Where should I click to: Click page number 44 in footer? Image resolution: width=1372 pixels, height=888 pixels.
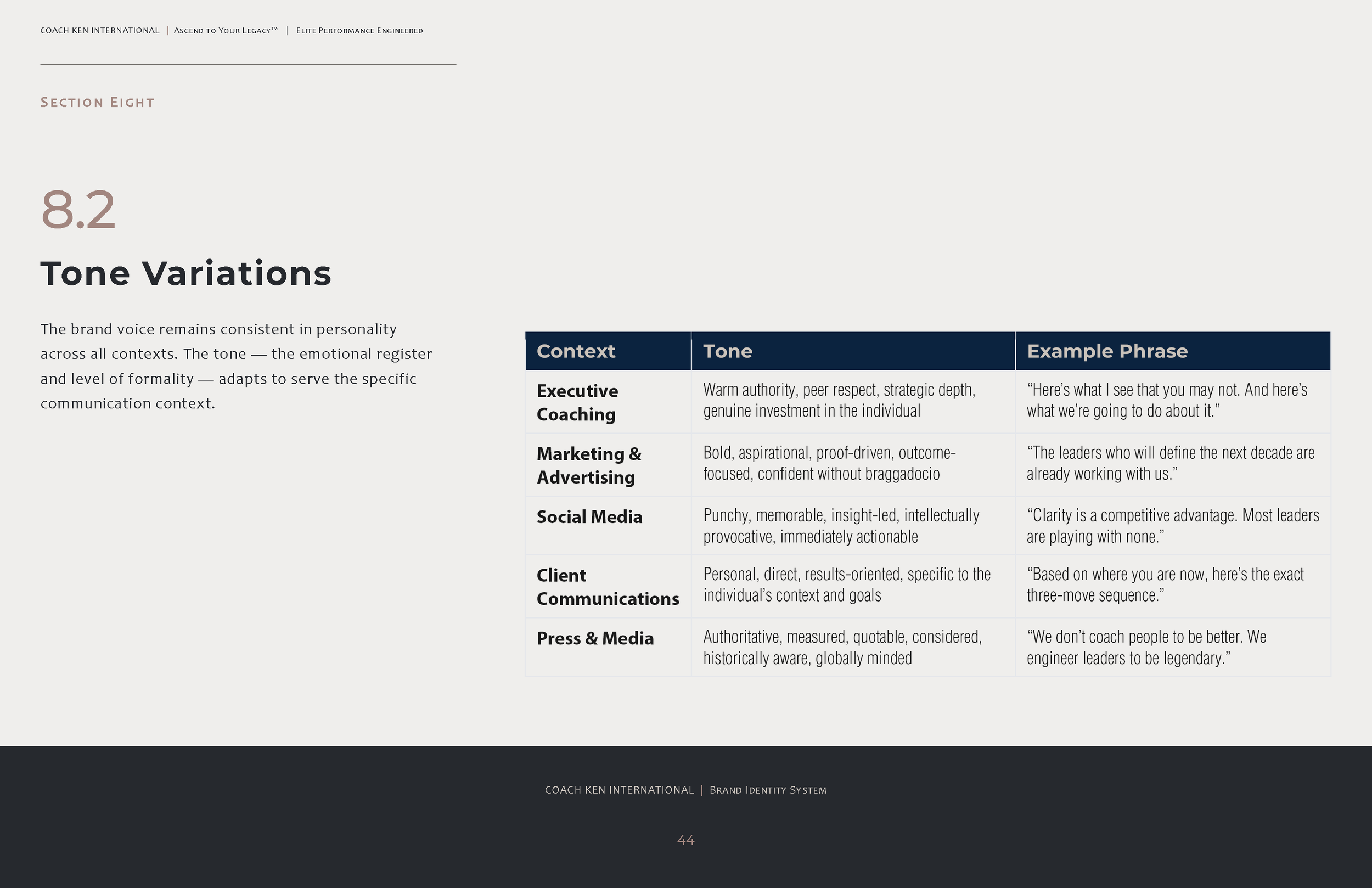pos(686,840)
